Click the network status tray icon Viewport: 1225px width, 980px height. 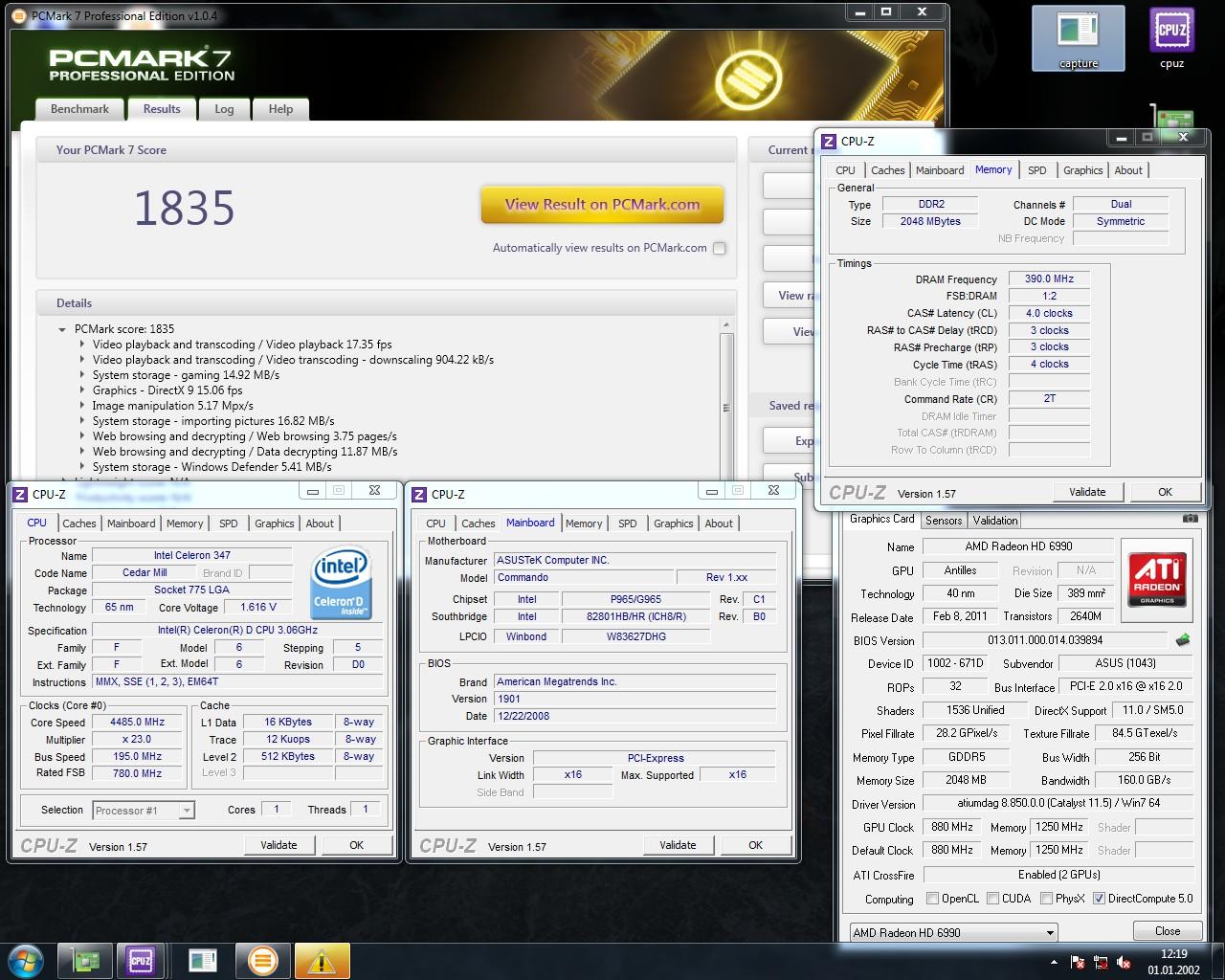tap(1102, 962)
